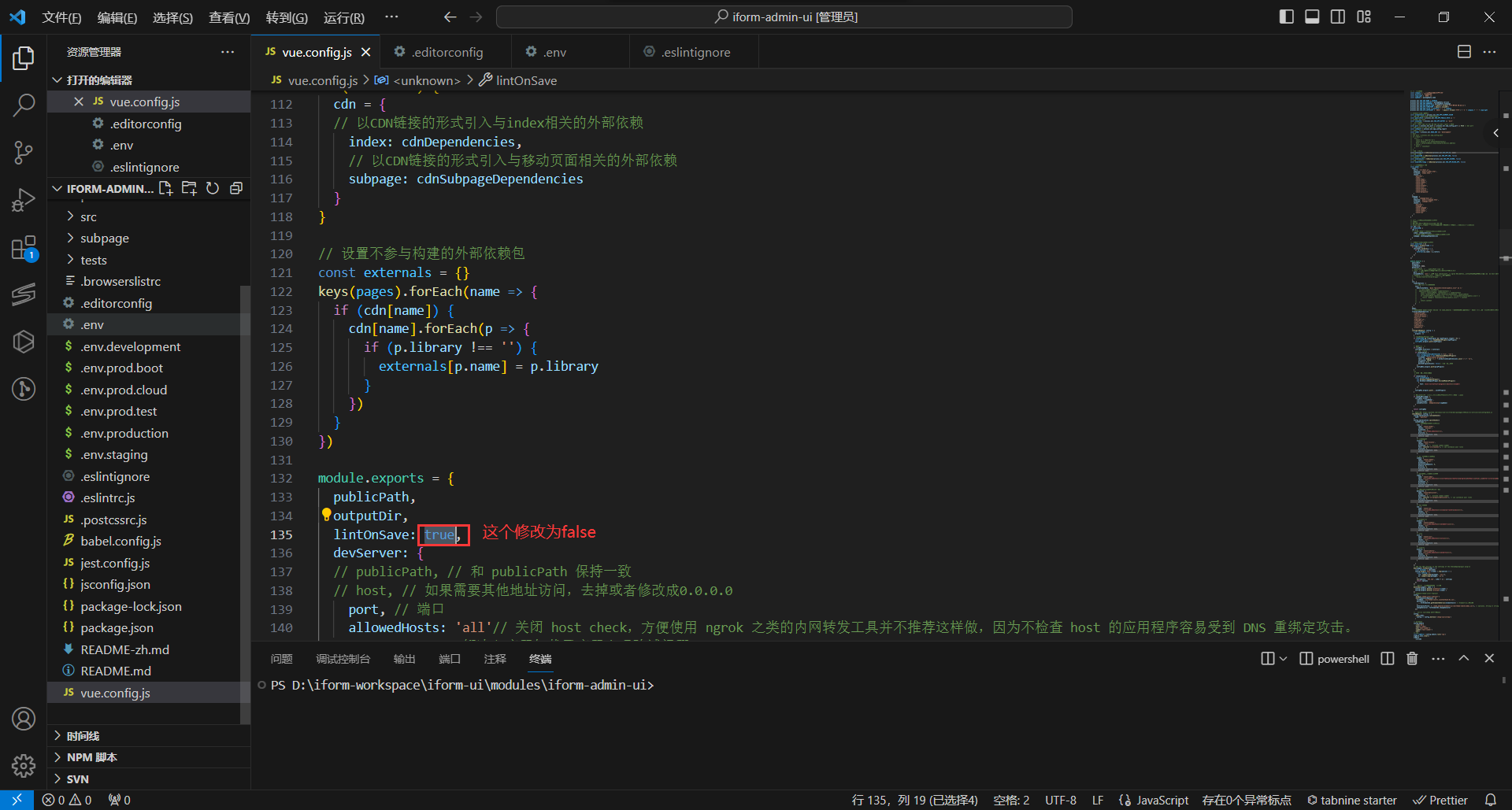
Task: Open the Manage gear settings icon
Action: tap(24, 765)
